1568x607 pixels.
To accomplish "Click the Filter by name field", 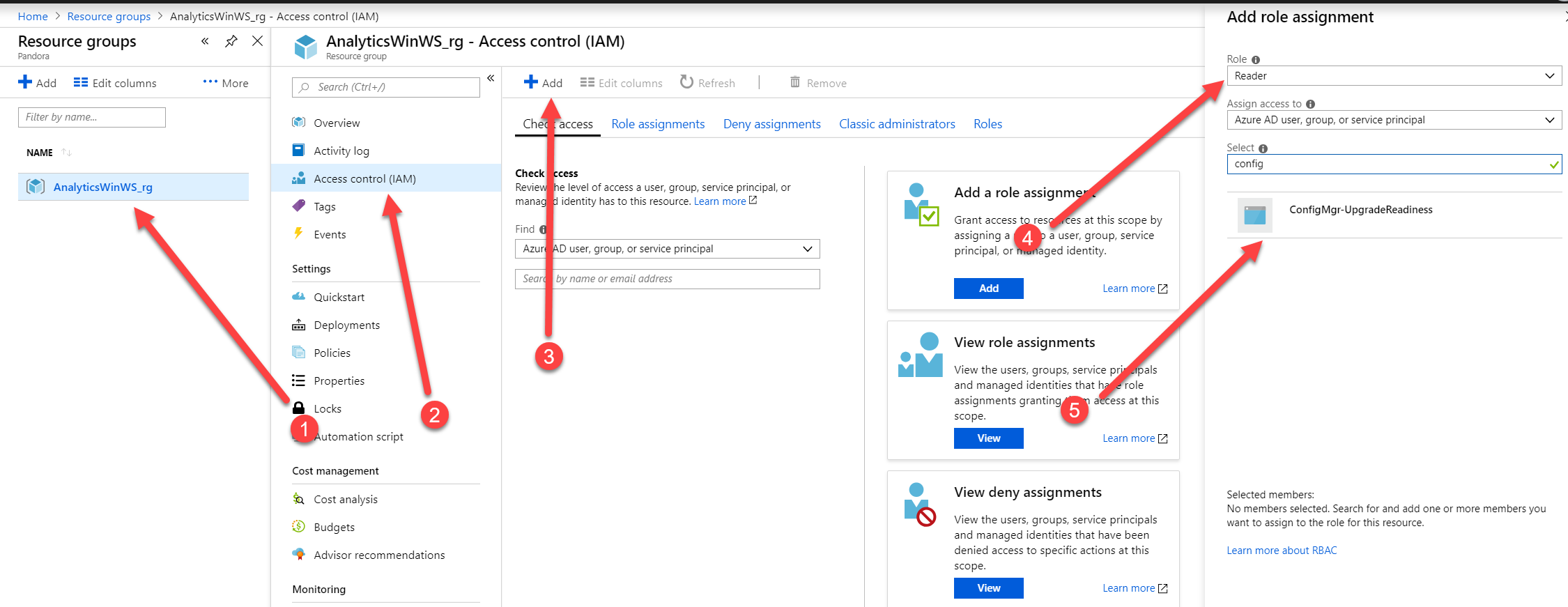I will [x=92, y=117].
